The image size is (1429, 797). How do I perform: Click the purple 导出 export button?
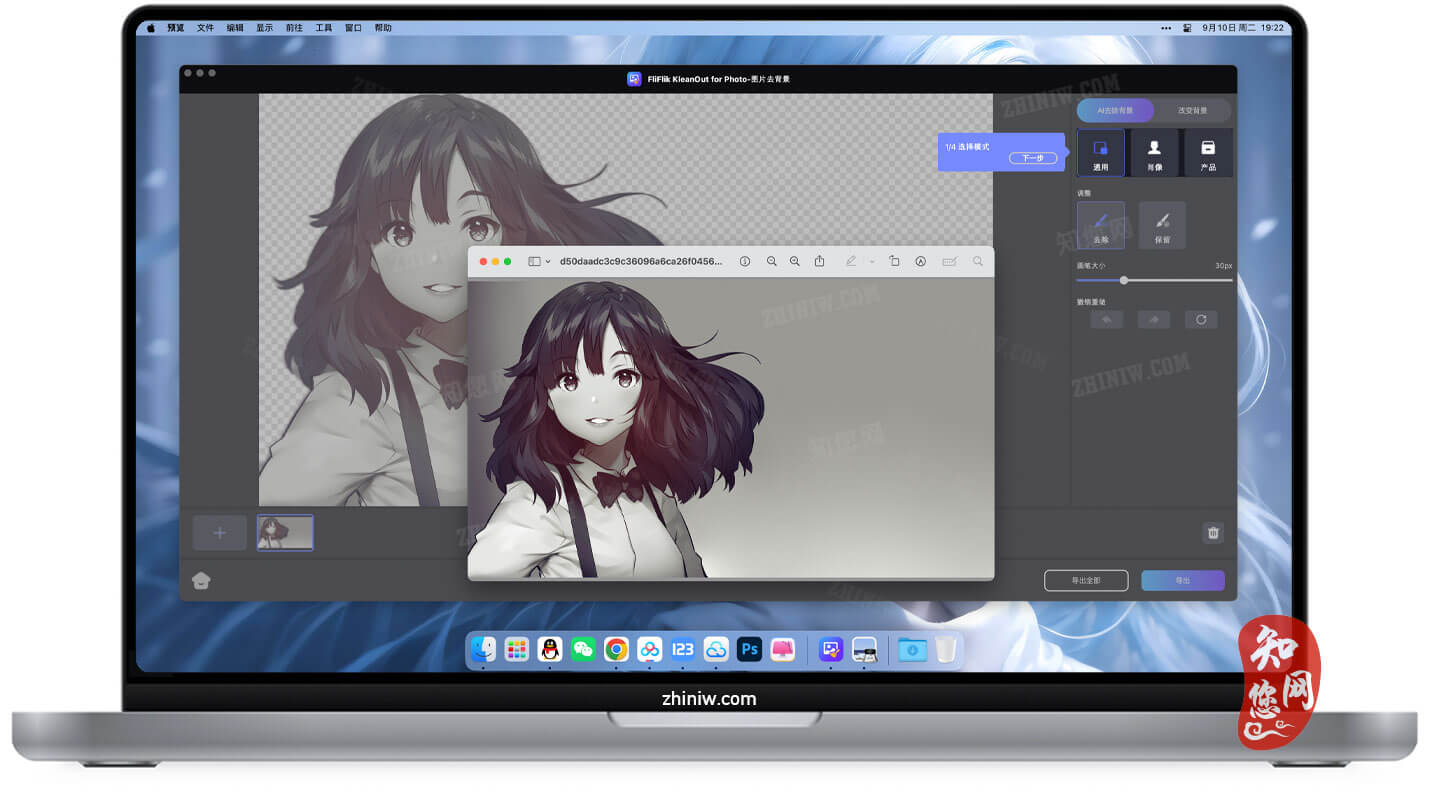pos(1183,580)
